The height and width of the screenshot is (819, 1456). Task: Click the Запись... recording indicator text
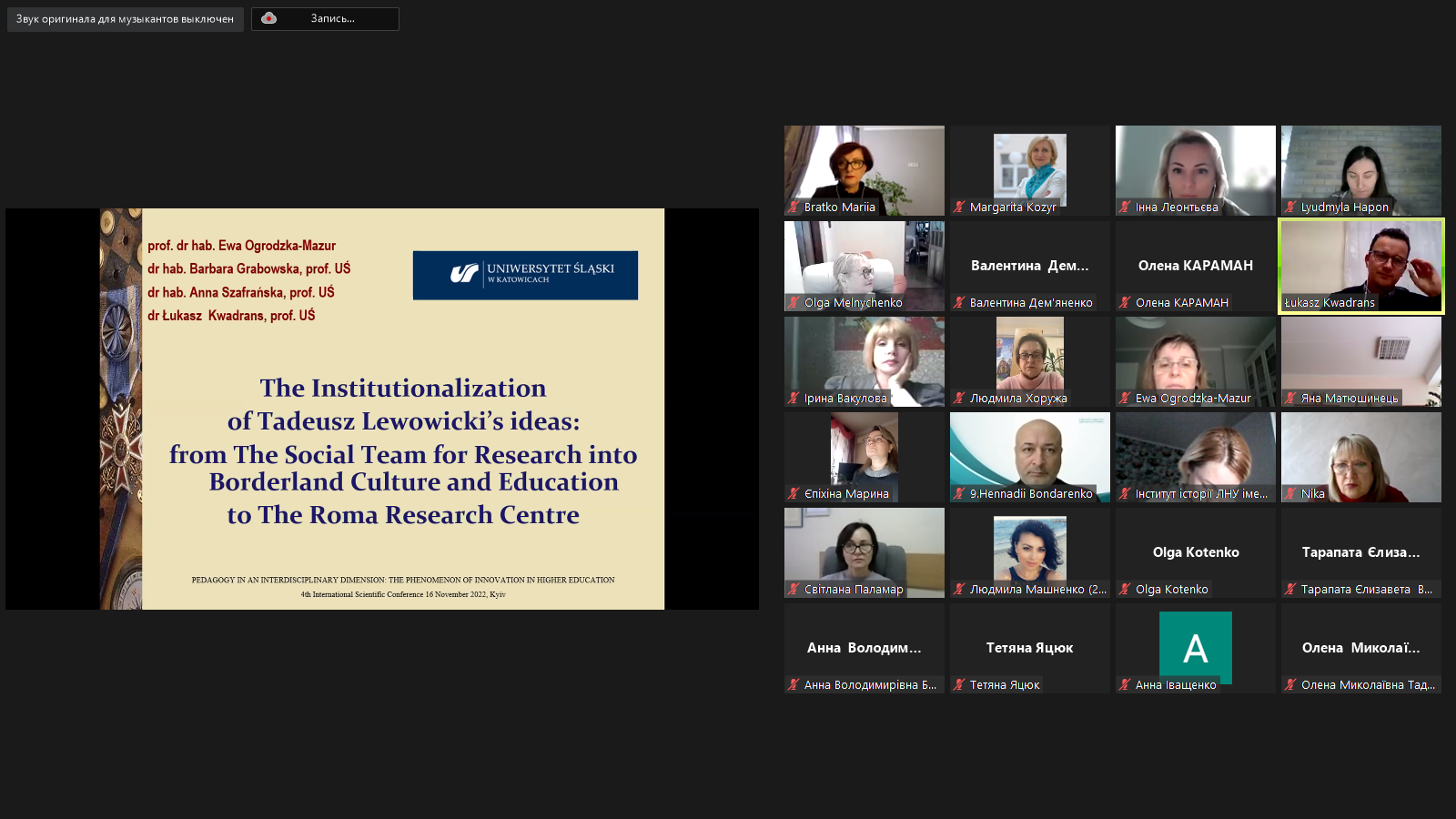pyautogui.click(x=332, y=19)
